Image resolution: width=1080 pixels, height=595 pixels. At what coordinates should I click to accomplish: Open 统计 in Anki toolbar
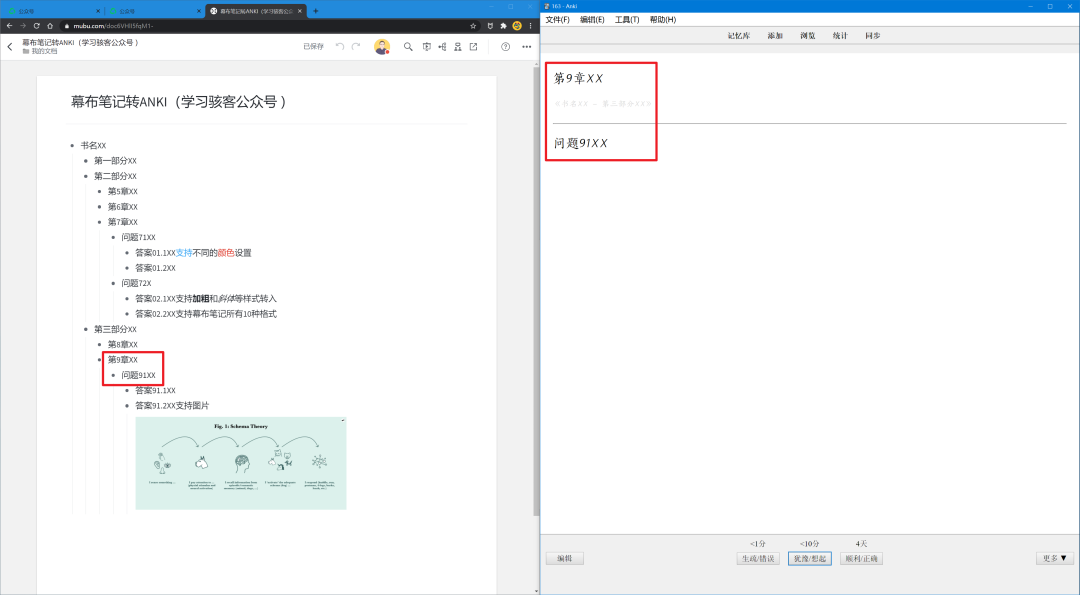tap(840, 36)
